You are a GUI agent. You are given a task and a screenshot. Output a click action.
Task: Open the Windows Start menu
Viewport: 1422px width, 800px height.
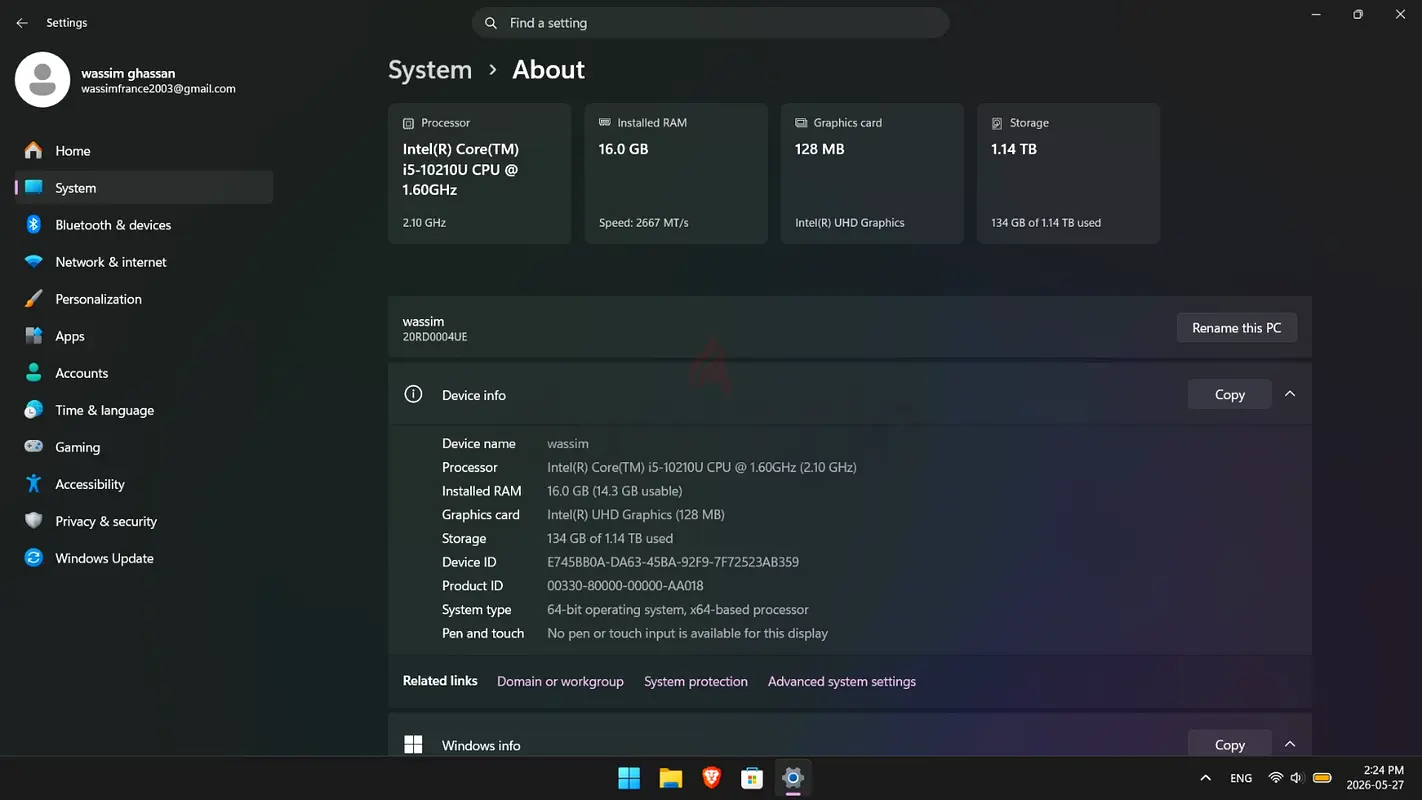point(629,778)
